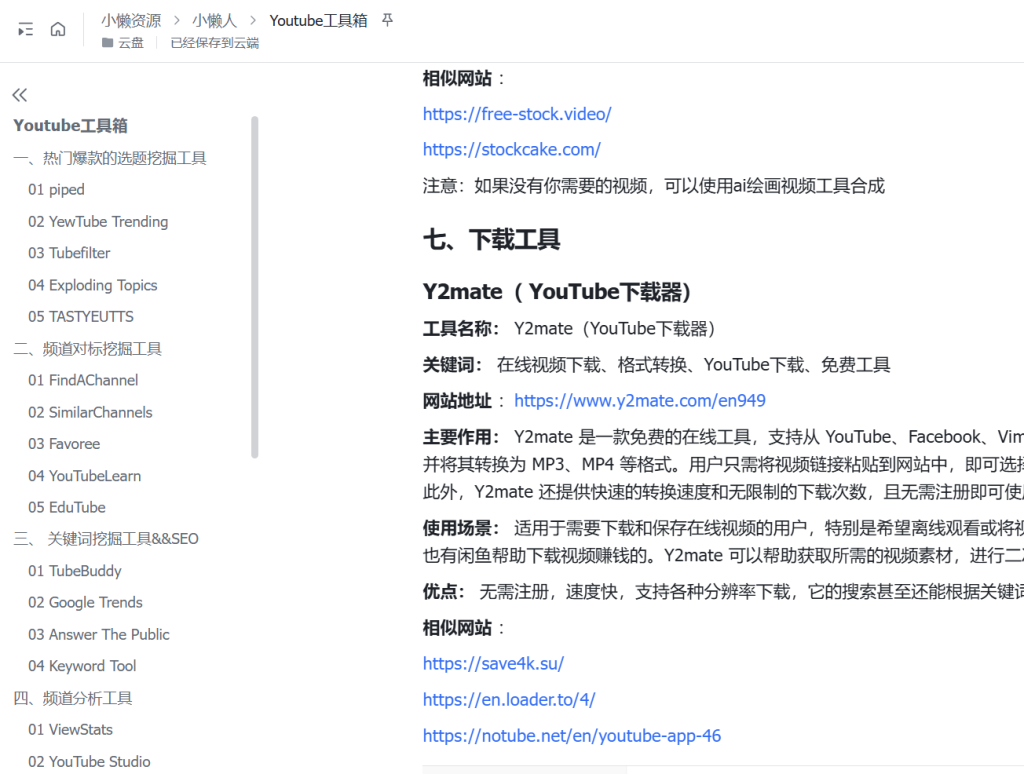
Task: Jump to 02 YouTube Studio entry
Action: click(89, 762)
